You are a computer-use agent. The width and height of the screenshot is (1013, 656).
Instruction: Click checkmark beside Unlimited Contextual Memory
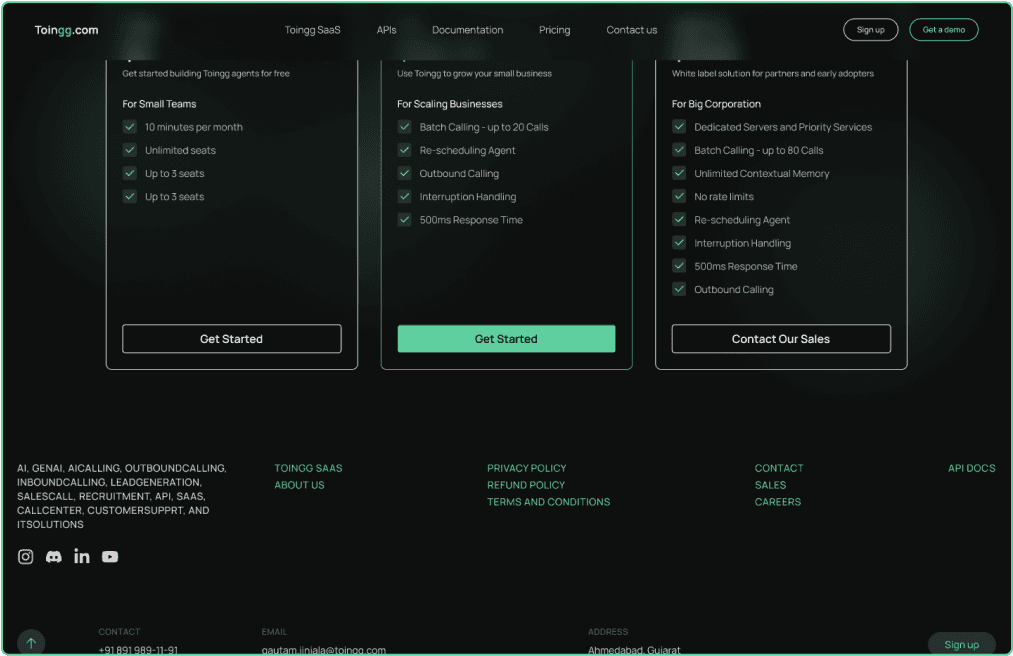click(679, 173)
